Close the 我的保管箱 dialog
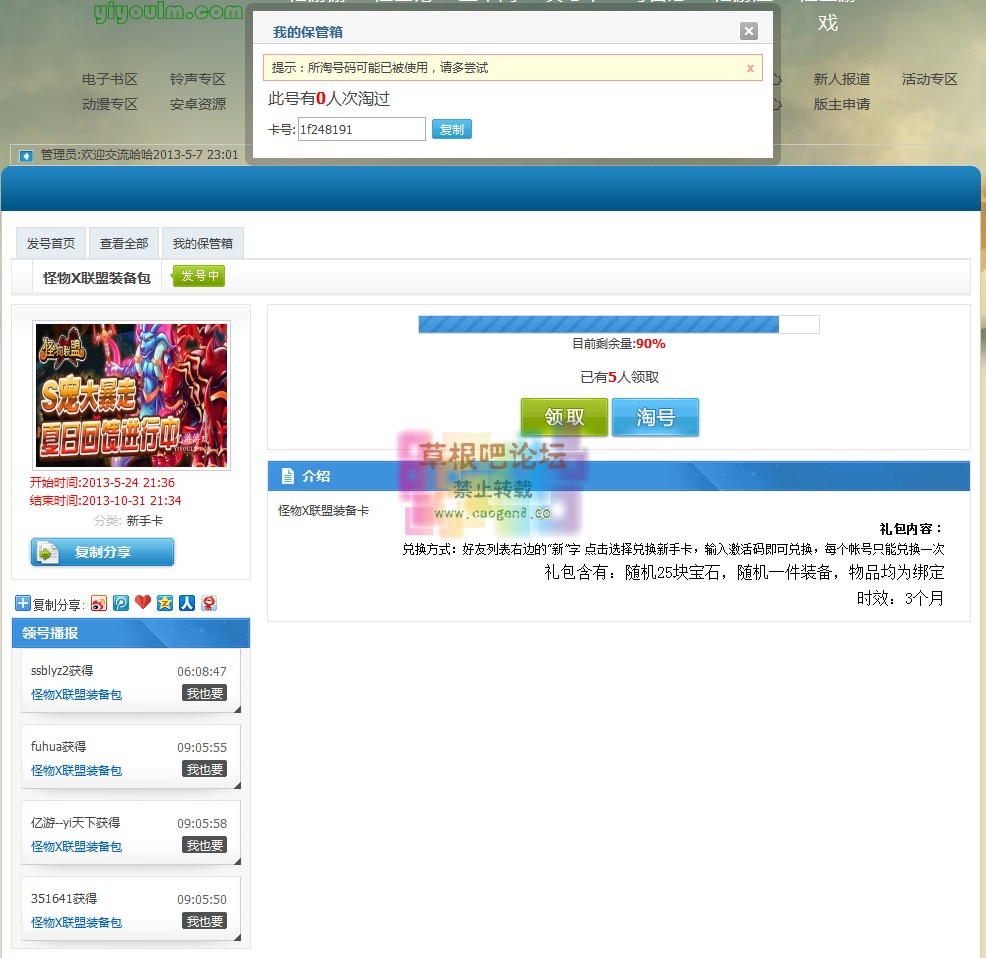The image size is (986, 958). [x=749, y=31]
